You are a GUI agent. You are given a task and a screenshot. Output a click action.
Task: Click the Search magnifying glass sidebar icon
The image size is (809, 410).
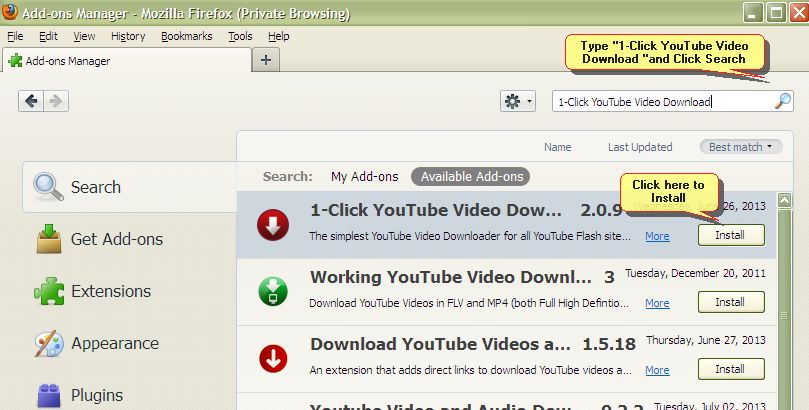[x=48, y=186]
